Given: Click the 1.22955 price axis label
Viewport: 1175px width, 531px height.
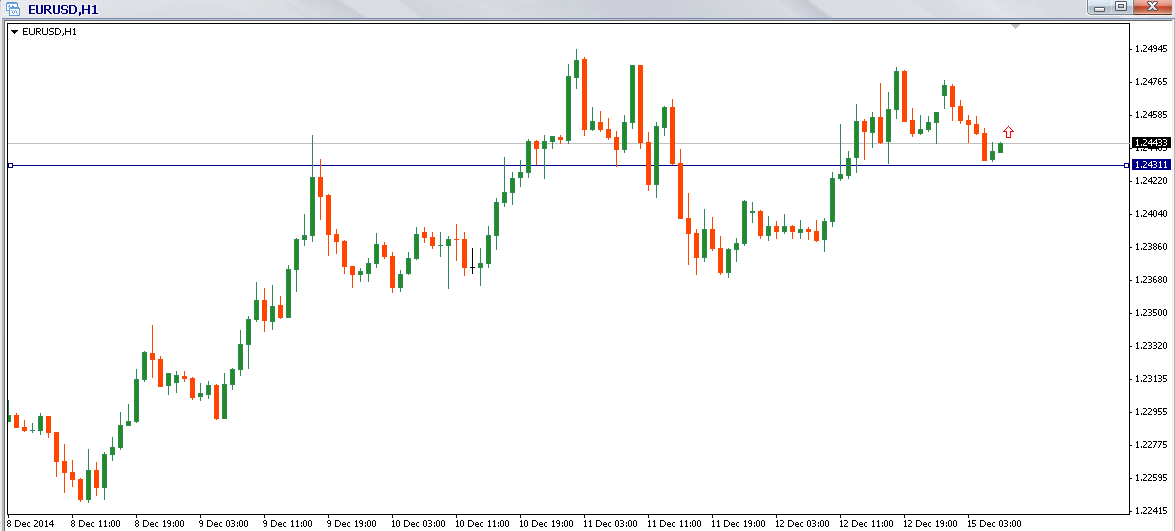Looking at the screenshot, I should click(1150, 412).
